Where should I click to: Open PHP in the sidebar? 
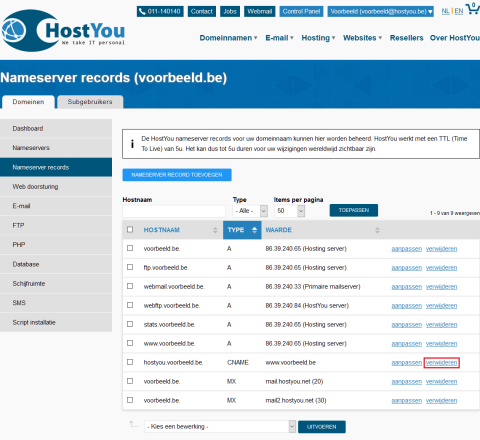point(56,245)
